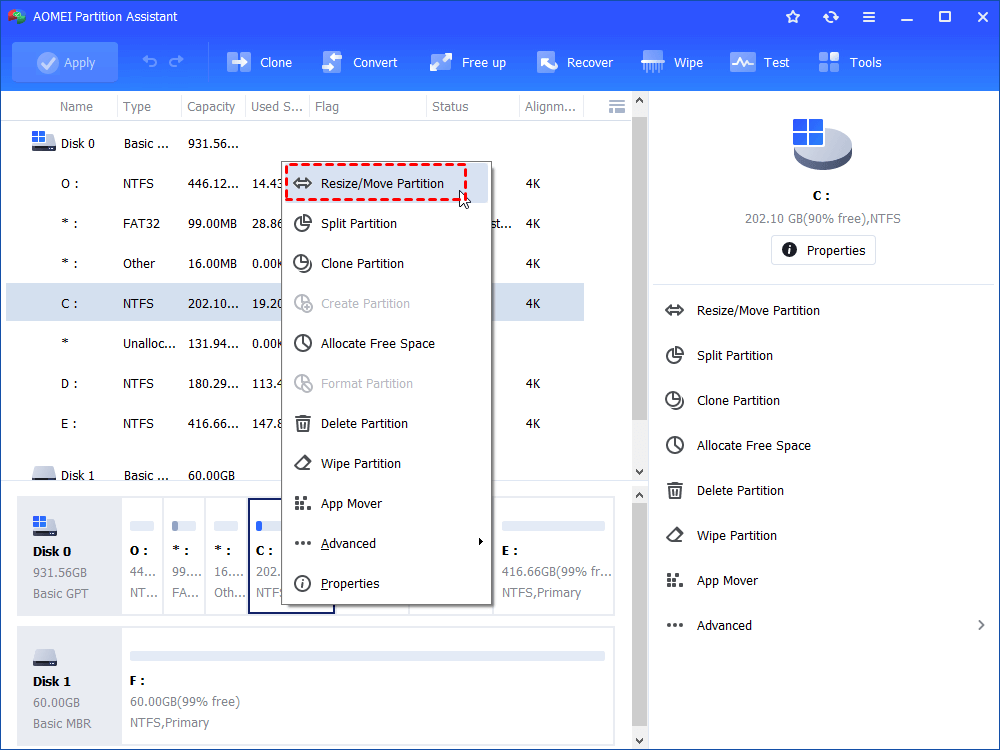
Task: Click Wipe Partition in right panel
Action: coord(721,536)
